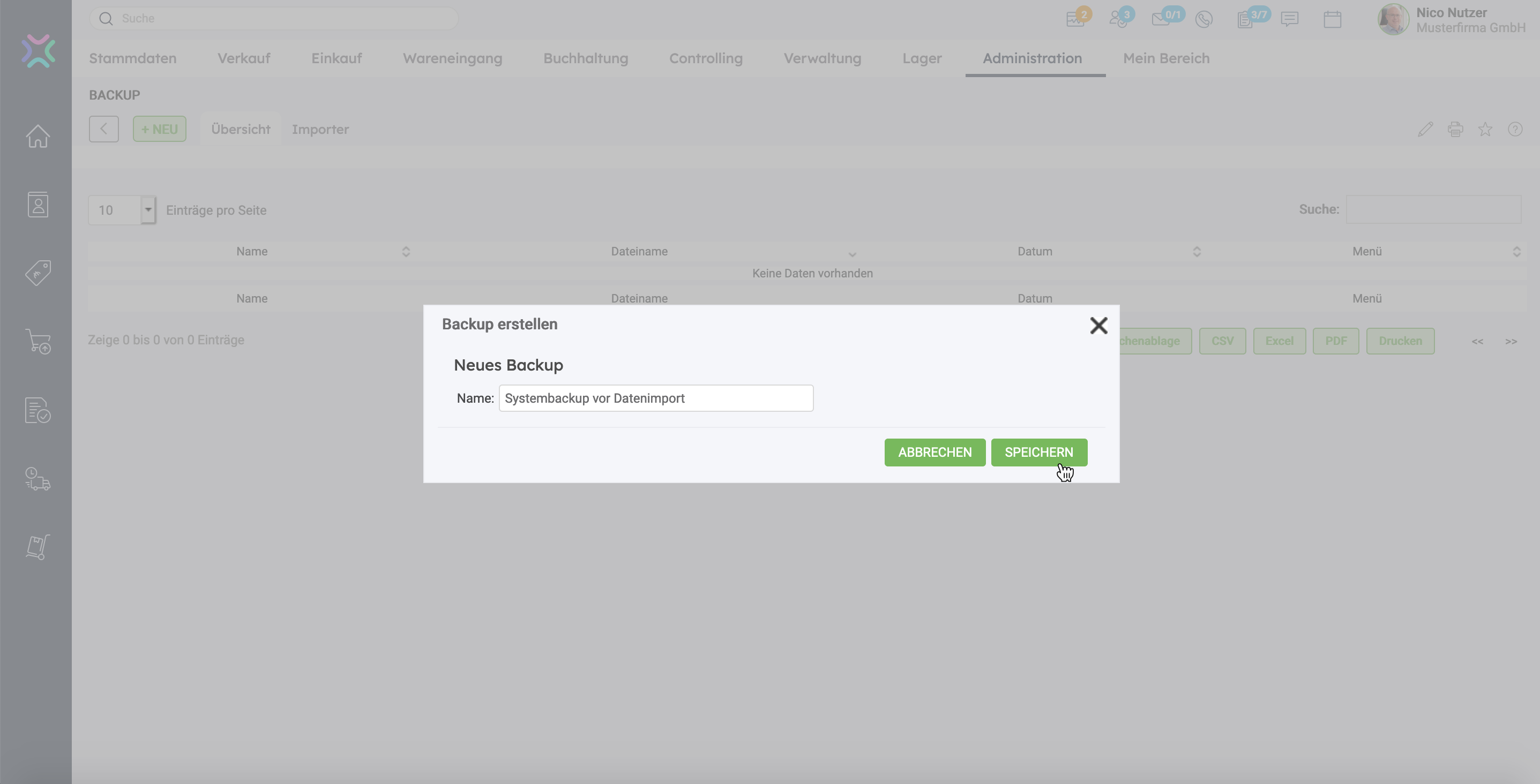The image size is (1540, 784).
Task: Sort table by Datum column
Action: tap(1035, 252)
